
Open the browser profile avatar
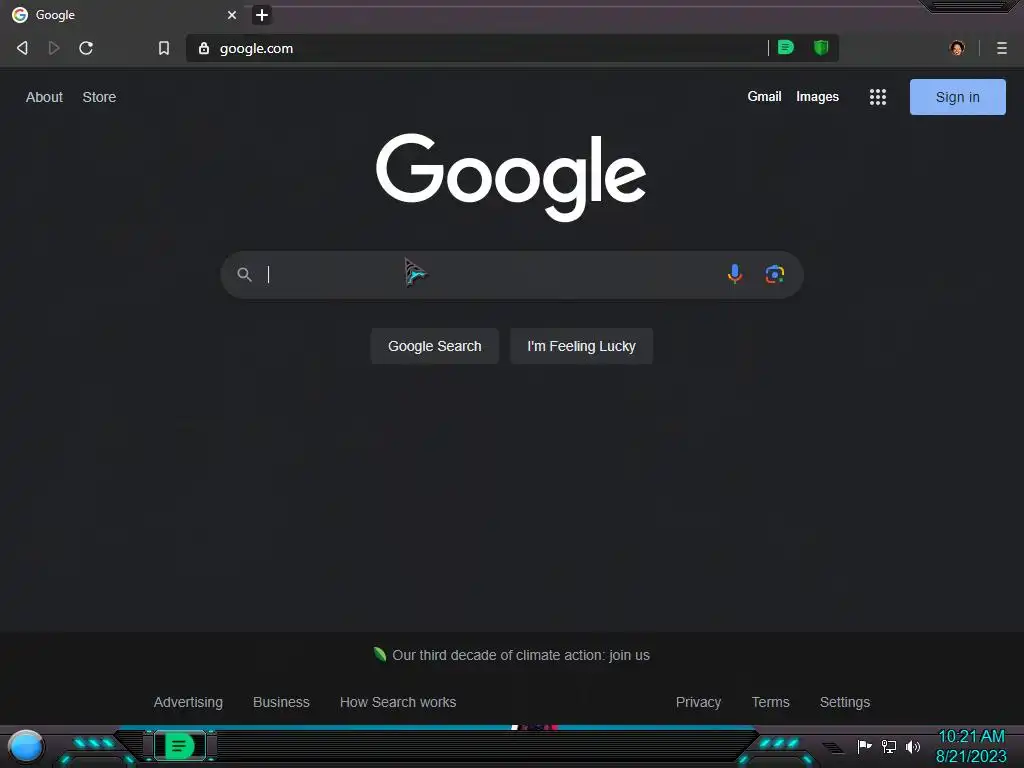coord(957,48)
